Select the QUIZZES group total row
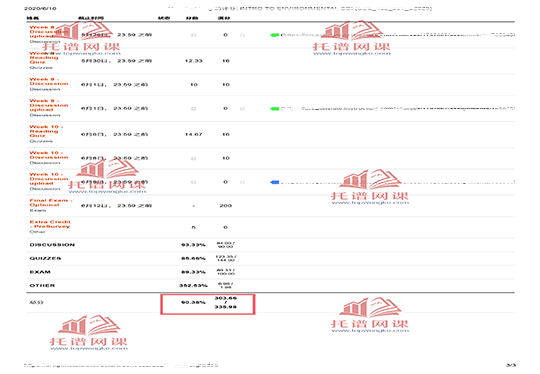This screenshot has height=374, width=540. (x=270, y=258)
